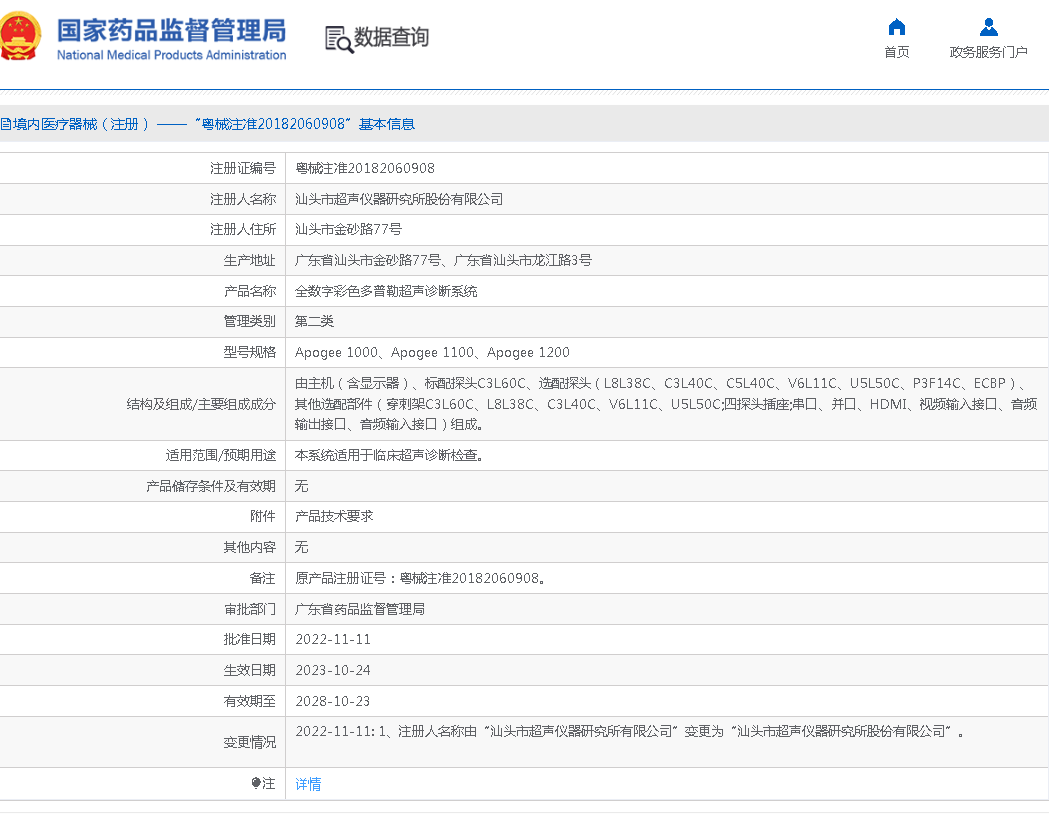Click the 首页 house icon
The width and height of the screenshot is (1049, 814).
tap(897, 27)
